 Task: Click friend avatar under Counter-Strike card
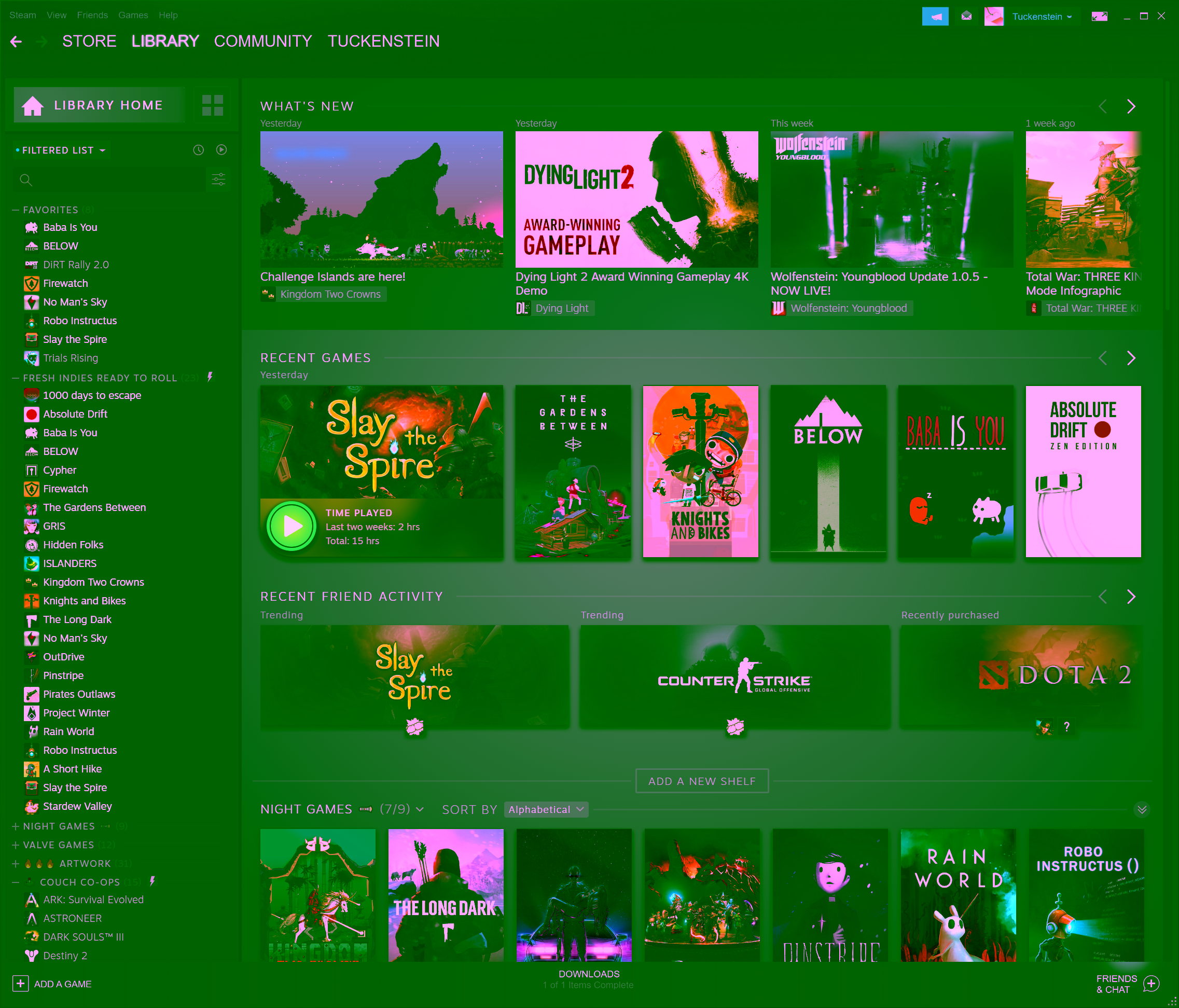point(735,727)
